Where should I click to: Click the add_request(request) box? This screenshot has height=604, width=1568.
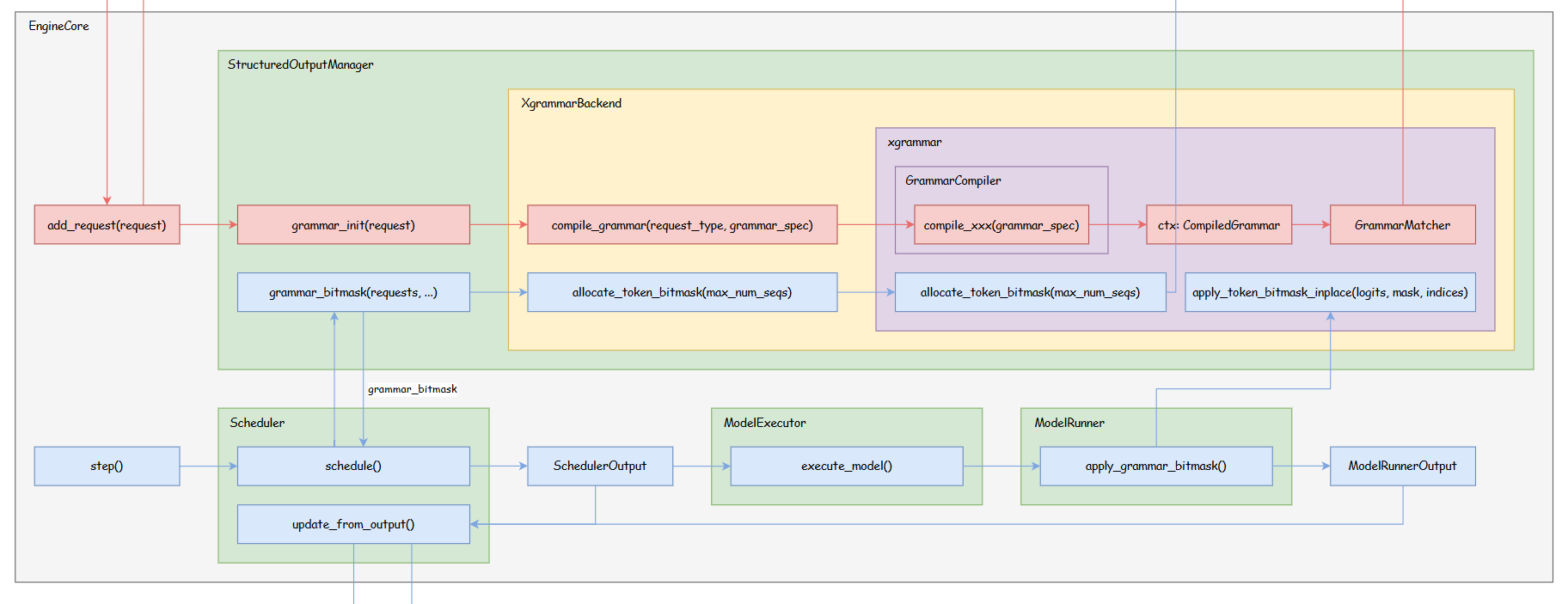click(107, 225)
